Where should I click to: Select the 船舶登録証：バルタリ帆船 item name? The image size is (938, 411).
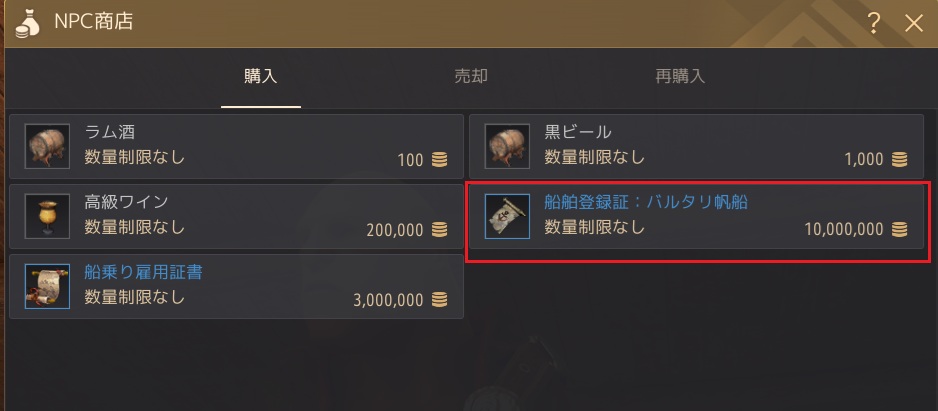pyautogui.click(x=646, y=202)
